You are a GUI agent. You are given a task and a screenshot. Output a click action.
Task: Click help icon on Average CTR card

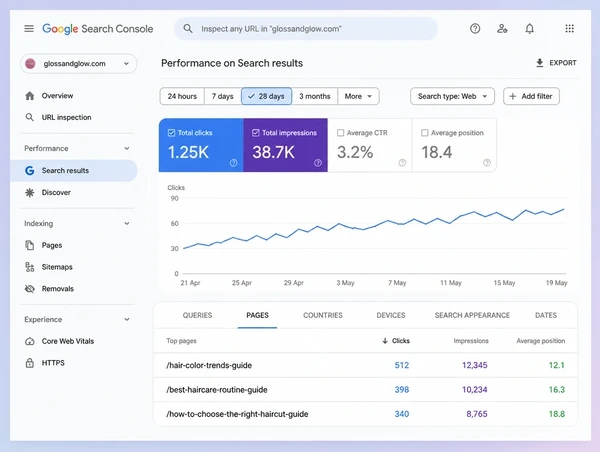tap(402, 163)
